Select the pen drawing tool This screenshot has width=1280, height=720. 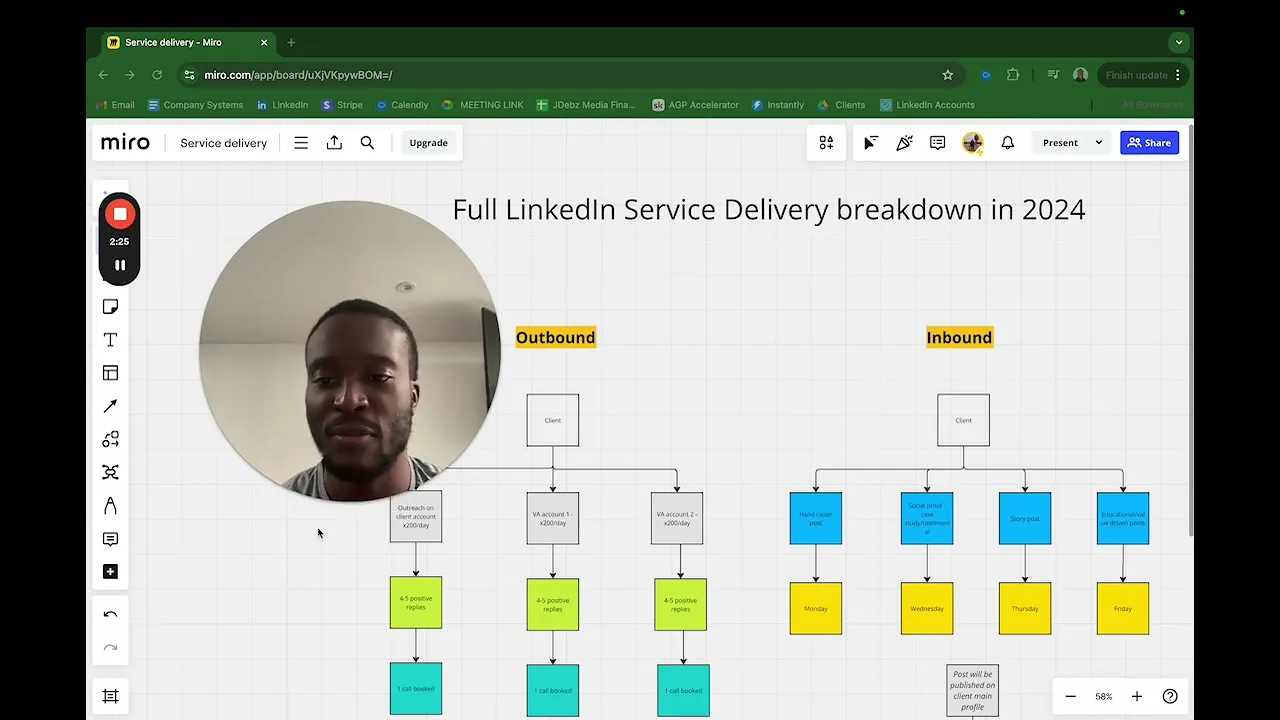tap(110, 506)
